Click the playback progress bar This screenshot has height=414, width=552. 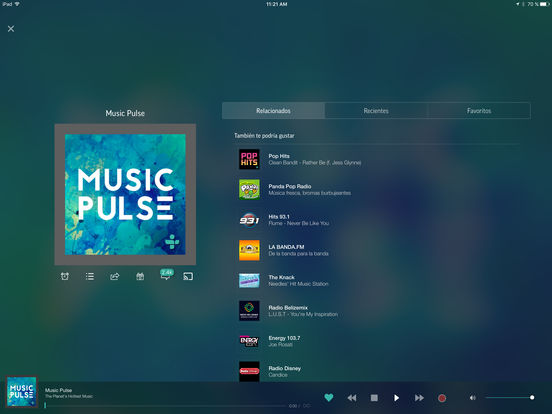[x=165, y=406]
